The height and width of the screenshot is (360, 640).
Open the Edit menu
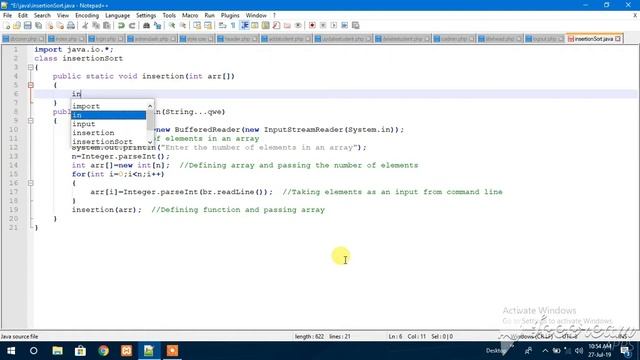[x=22, y=16]
